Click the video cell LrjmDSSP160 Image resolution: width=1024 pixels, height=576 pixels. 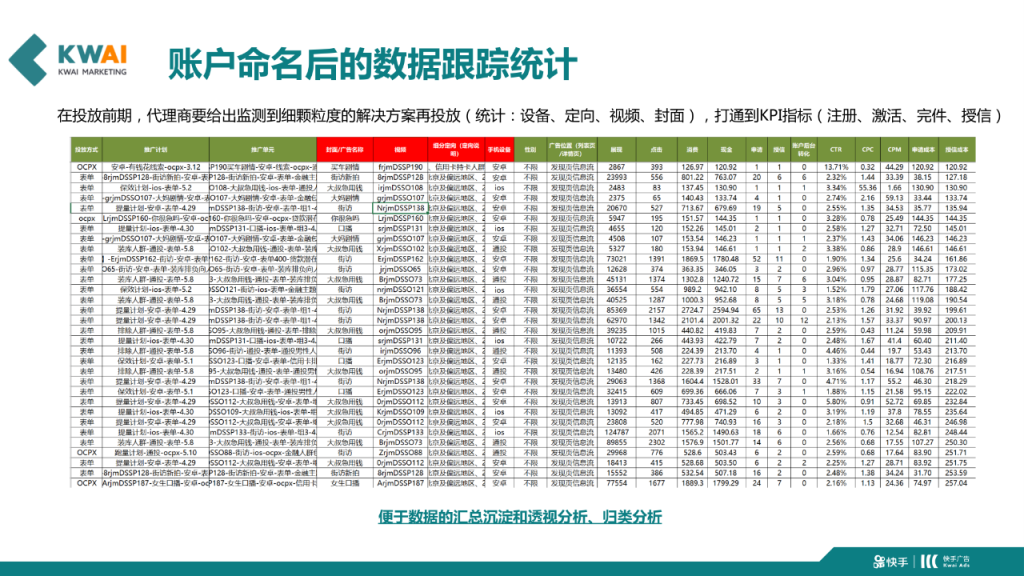coord(400,218)
